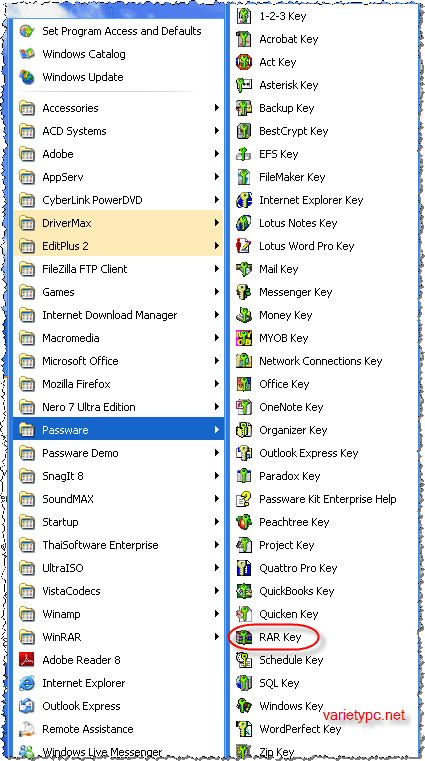Open the Microsoft Office submenu arrow
The height and width of the screenshot is (761, 425).
point(217,361)
